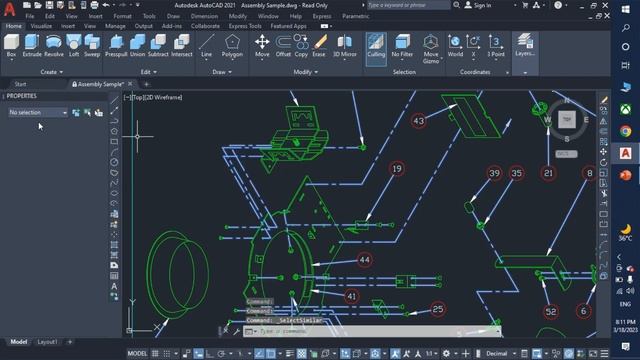
Task: Switch to the Express Tools ribbon tab
Action: coord(245,26)
